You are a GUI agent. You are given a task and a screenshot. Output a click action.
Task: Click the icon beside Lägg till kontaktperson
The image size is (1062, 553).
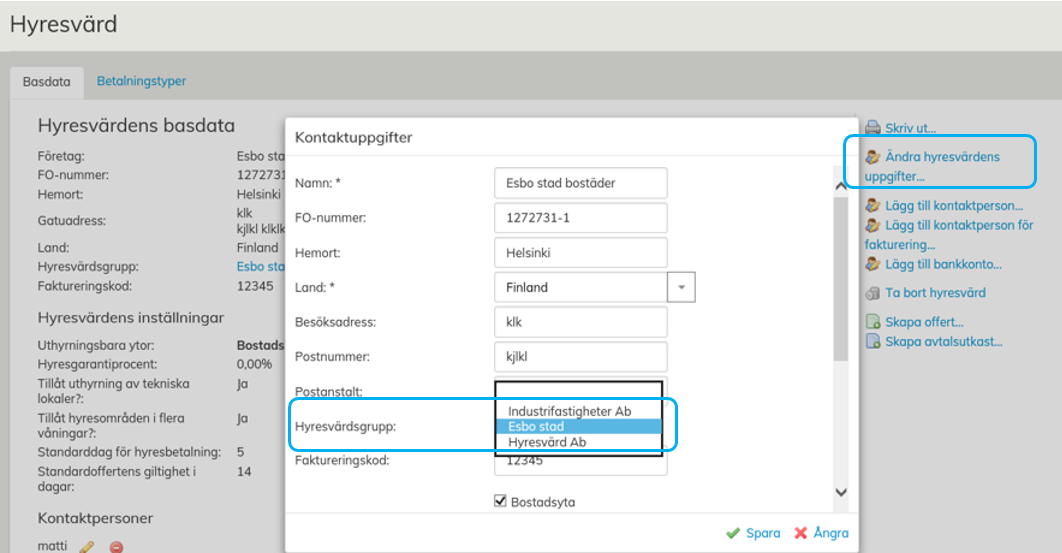pyautogui.click(x=872, y=206)
